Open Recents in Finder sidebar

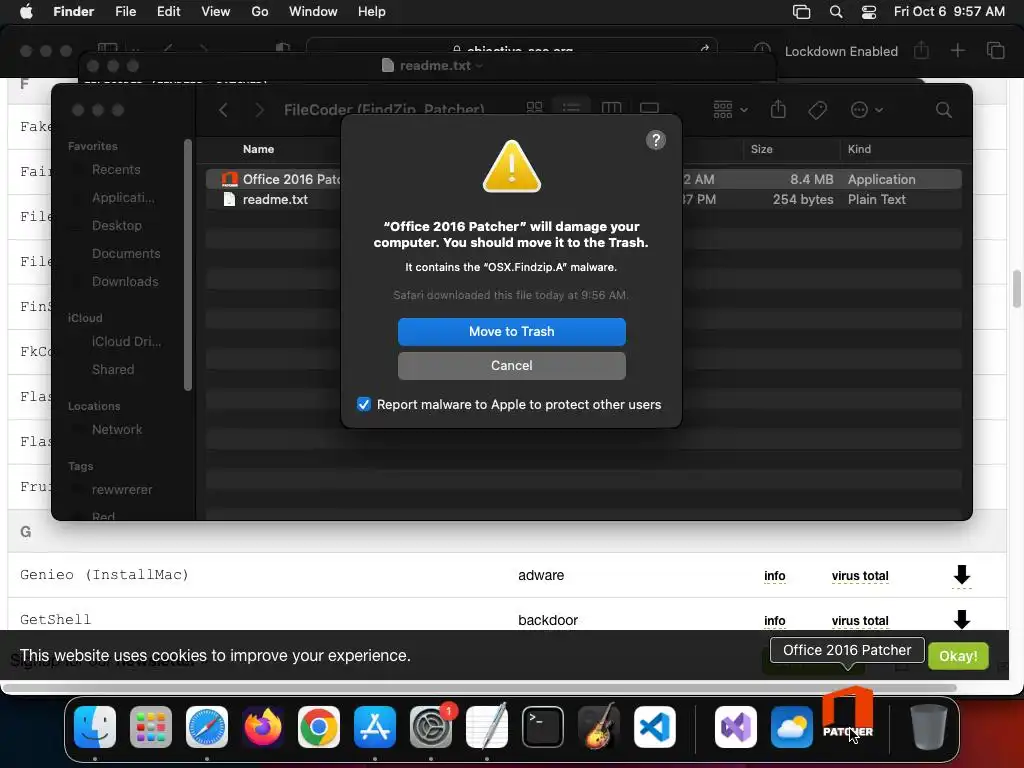116,170
